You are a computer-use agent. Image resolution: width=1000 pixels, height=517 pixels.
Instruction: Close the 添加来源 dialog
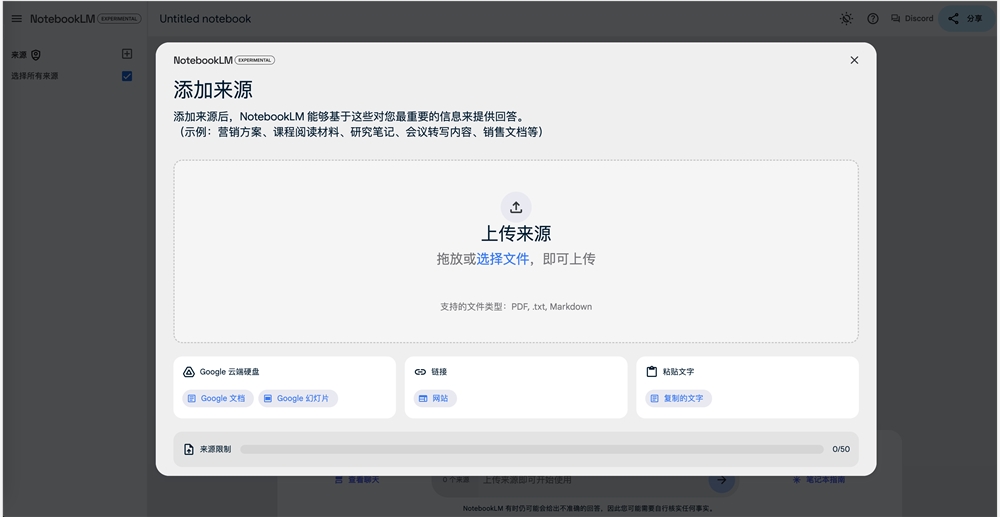[x=855, y=60]
